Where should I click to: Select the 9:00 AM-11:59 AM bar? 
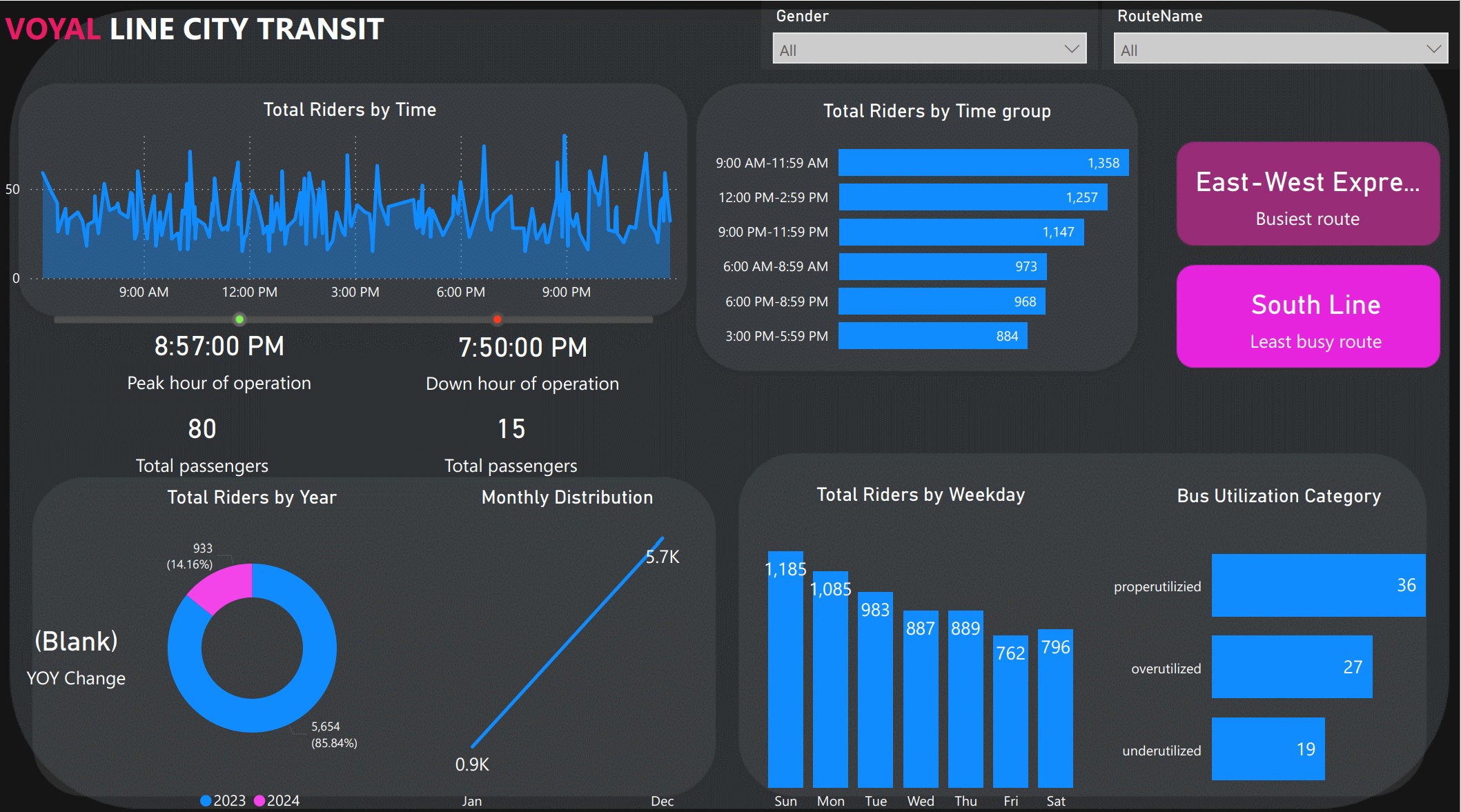(983, 163)
